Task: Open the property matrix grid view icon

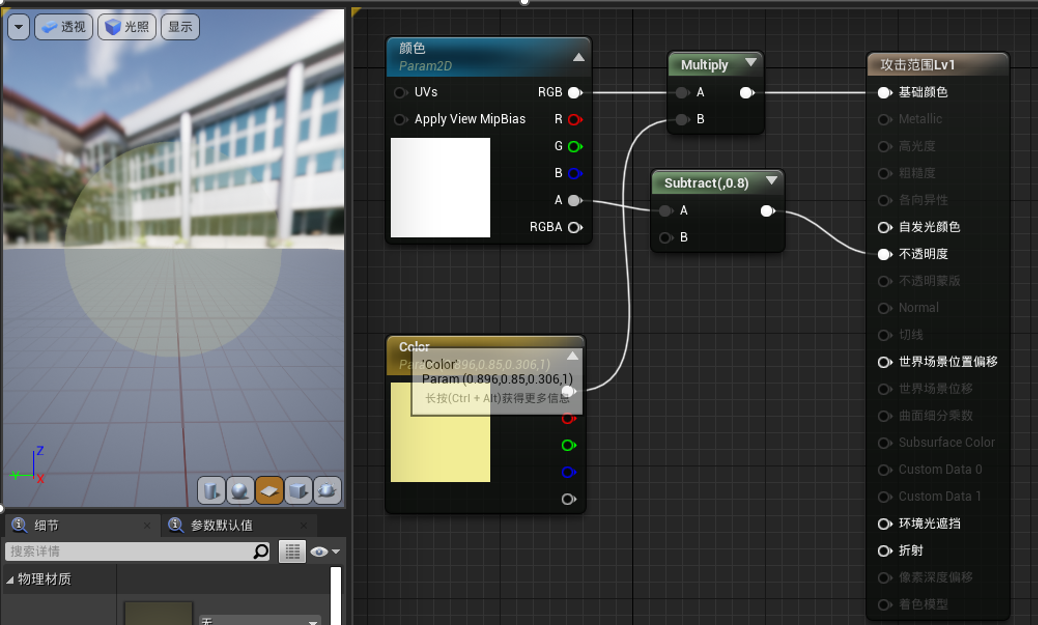Action: [292, 551]
